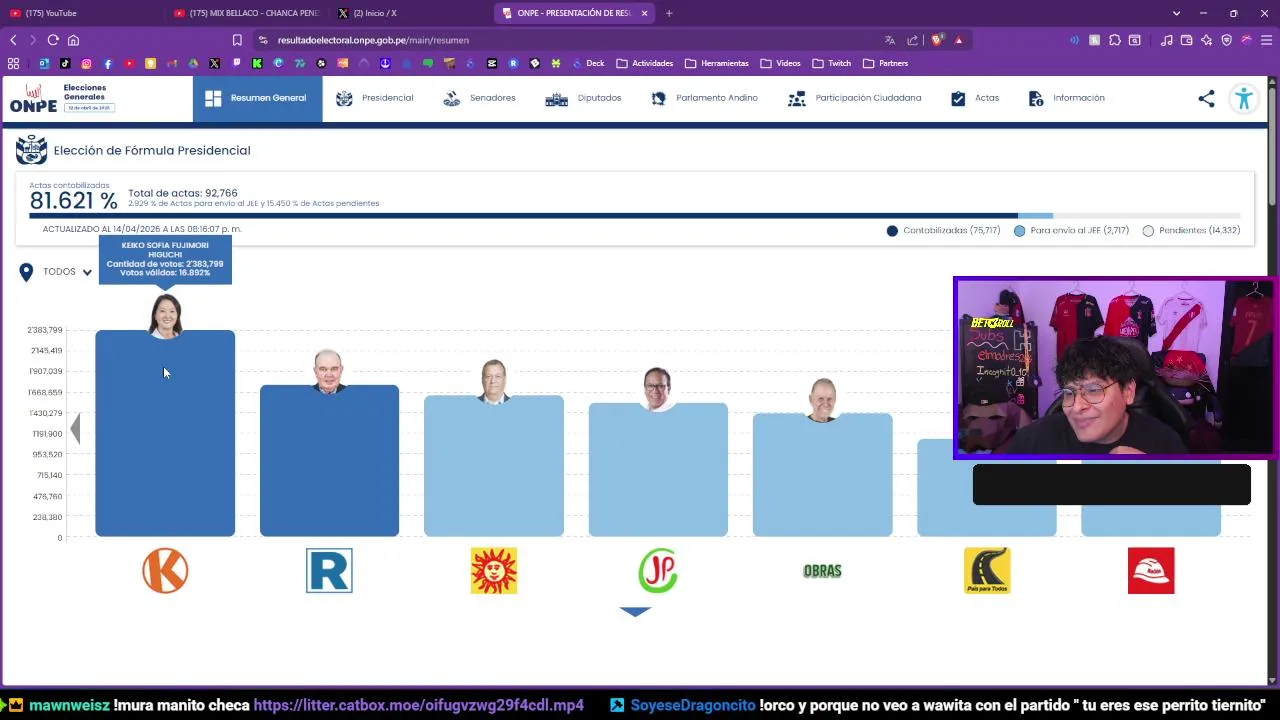1280x720 pixels.
Task: Click 'Total de actas: 92,766' text
Action: [183, 193]
